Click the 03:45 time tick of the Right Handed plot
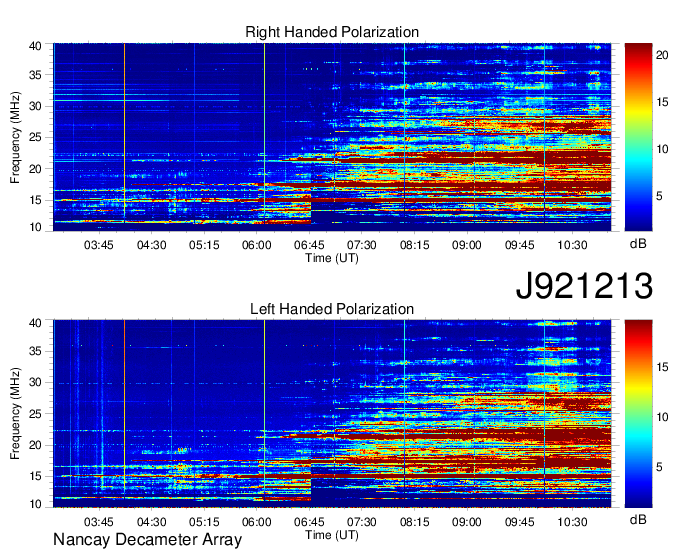This screenshot has width=680, height=552. [x=99, y=245]
